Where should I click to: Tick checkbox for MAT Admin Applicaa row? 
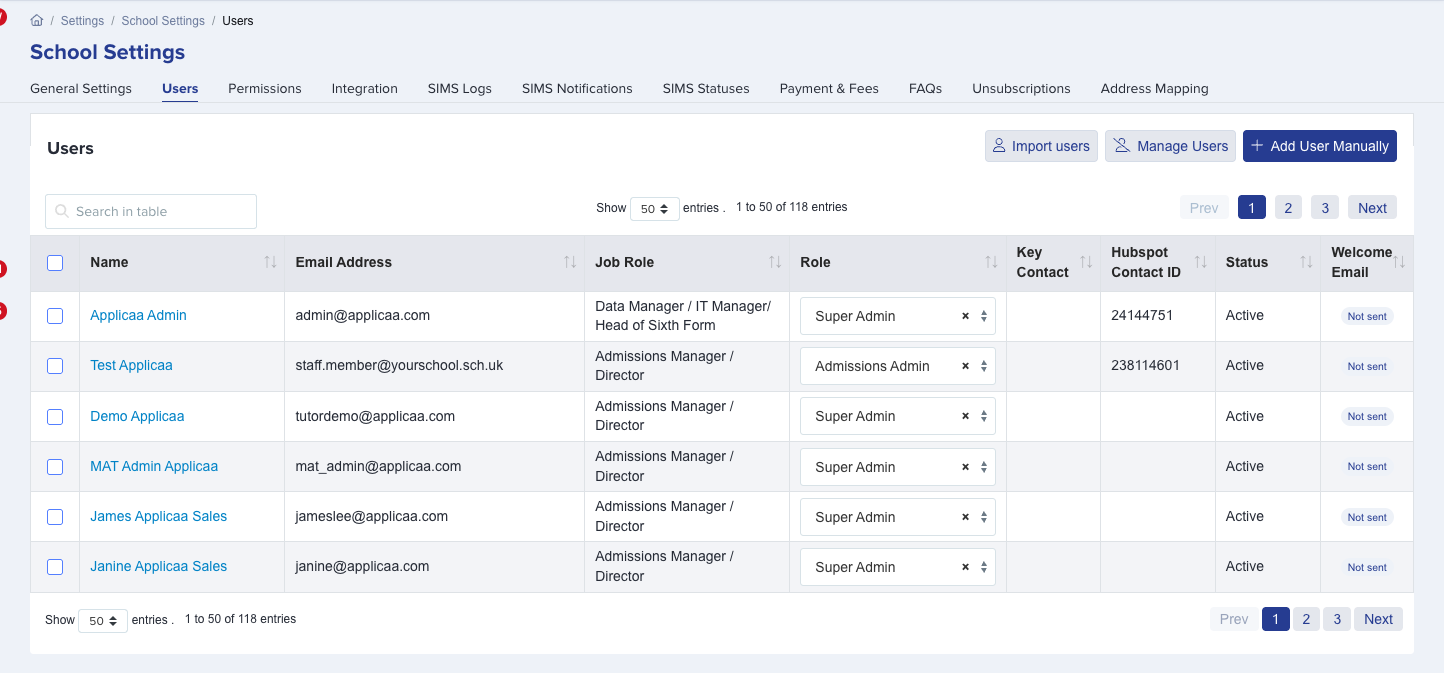pyautogui.click(x=55, y=466)
